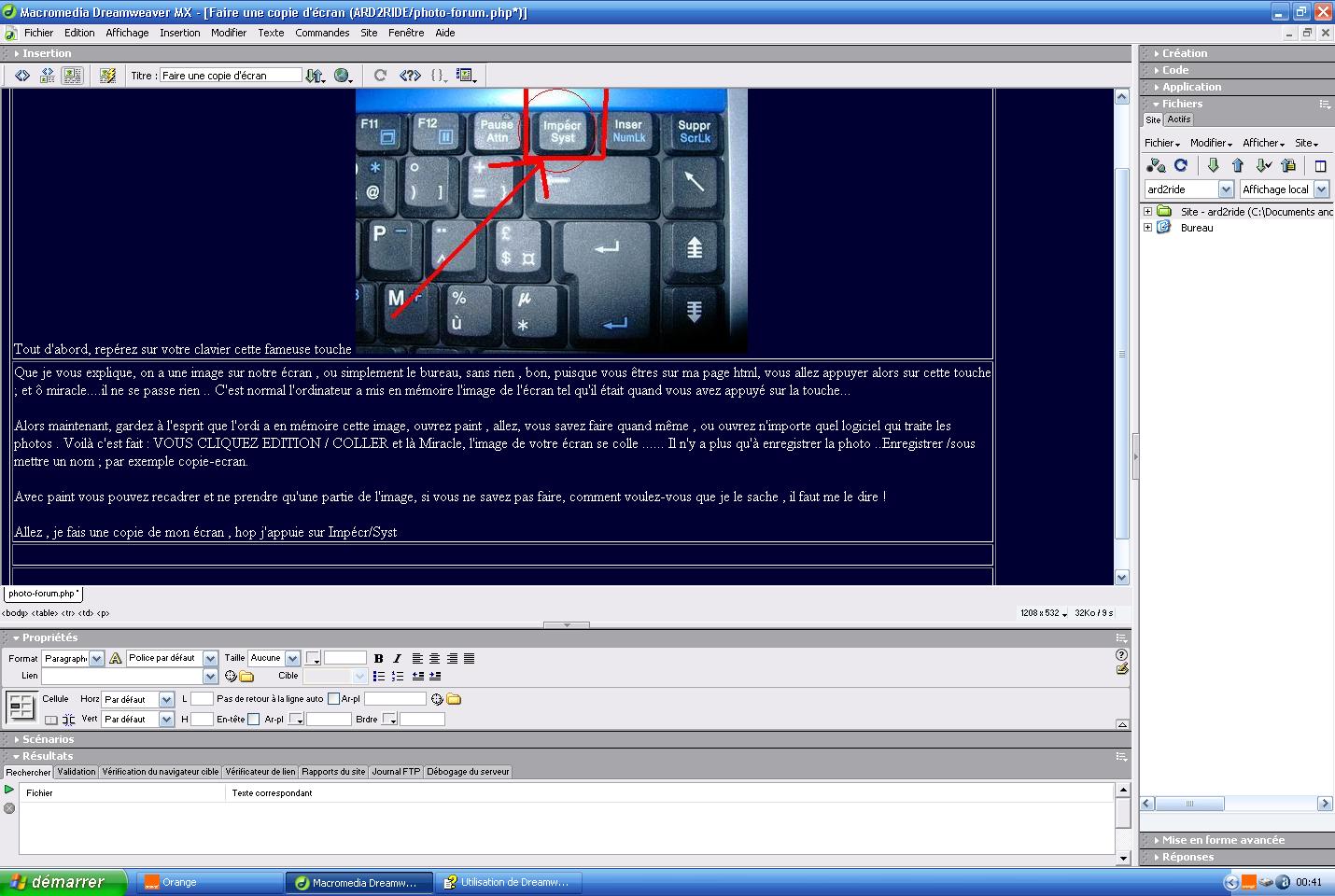This screenshot has height=896, width=1335.
Task: Apply Italic formatting
Action: 397,658
